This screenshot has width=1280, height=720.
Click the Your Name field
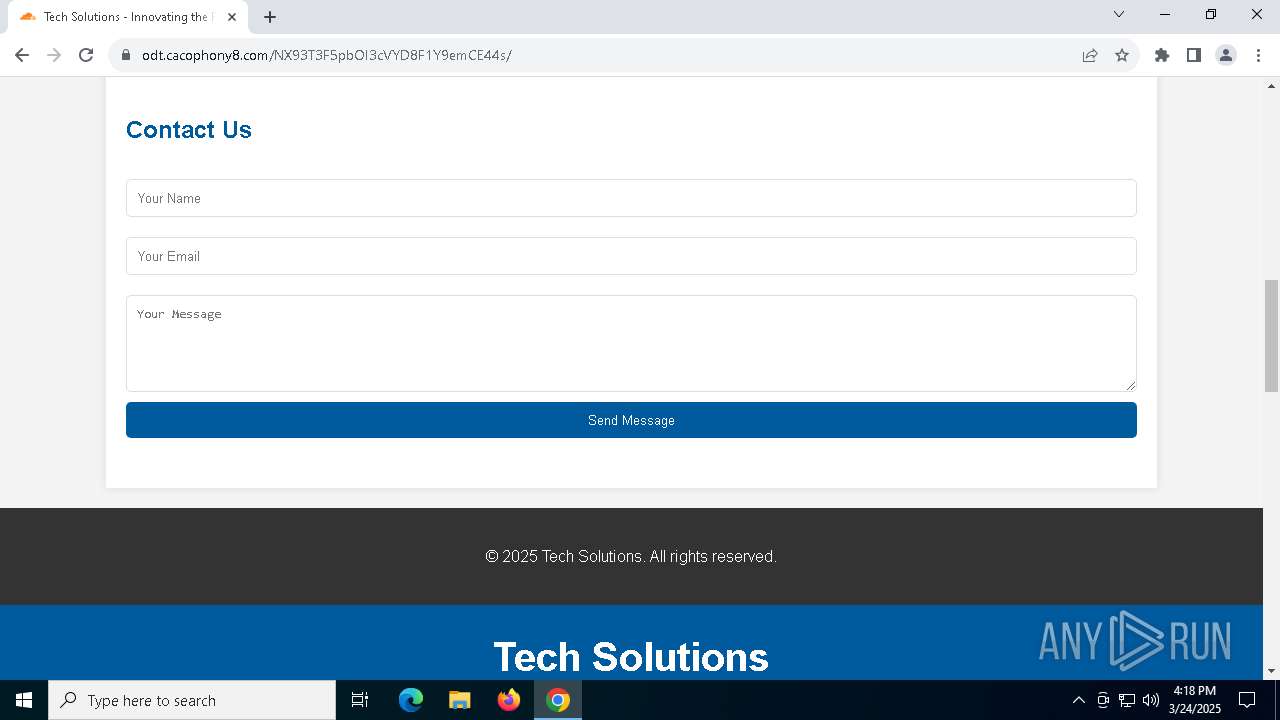coord(631,198)
